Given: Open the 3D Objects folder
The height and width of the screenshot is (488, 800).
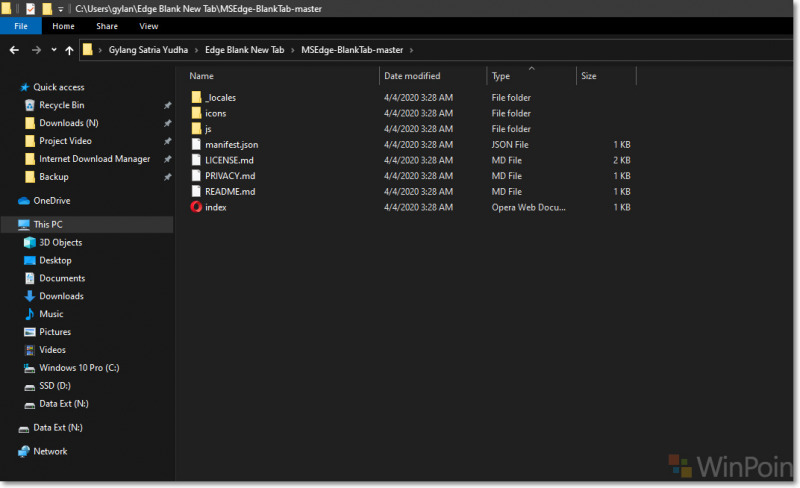Looking at the screenshot, I should pyautogui.click(x=60, y=243).
